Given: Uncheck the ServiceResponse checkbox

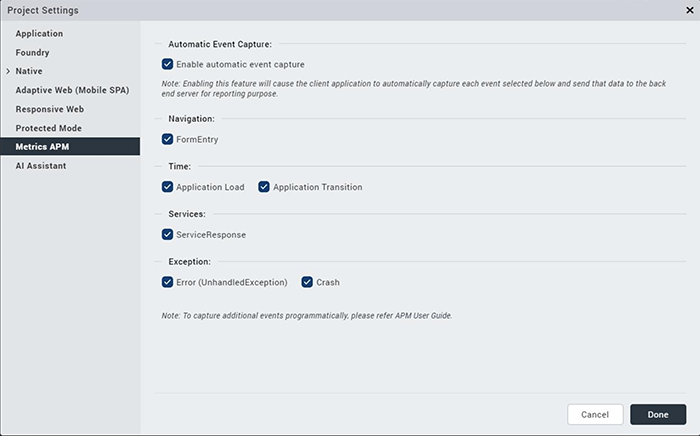Looking at the screenshot, I should point(167,235).
